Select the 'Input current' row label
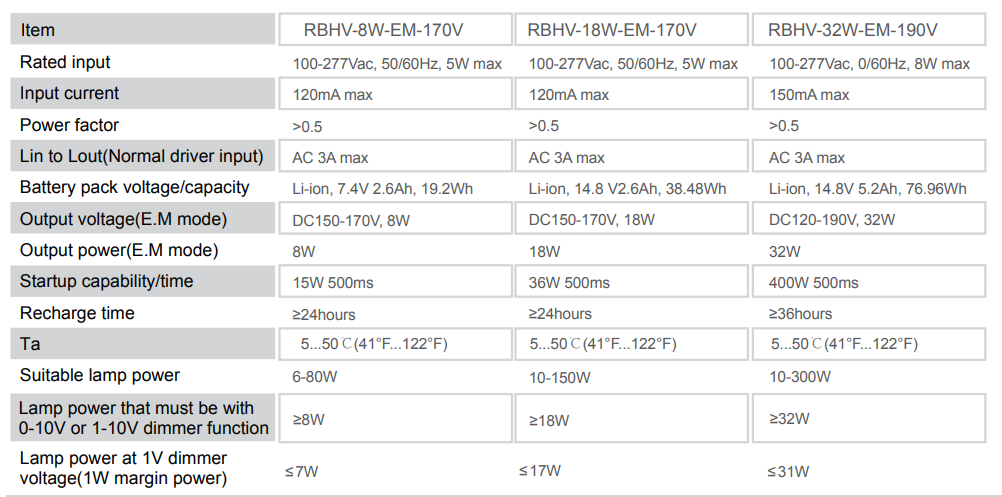Viewport: 1002px width, 497px height. pos(69,93)
